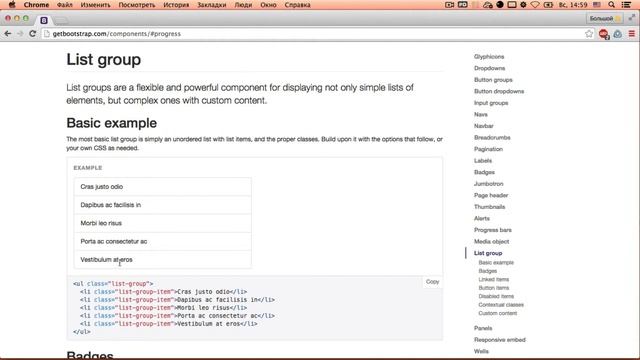Viewport: 640px width, 360px height.
Task: Reload the page with the refresh icon
Action: click(33, 34)
